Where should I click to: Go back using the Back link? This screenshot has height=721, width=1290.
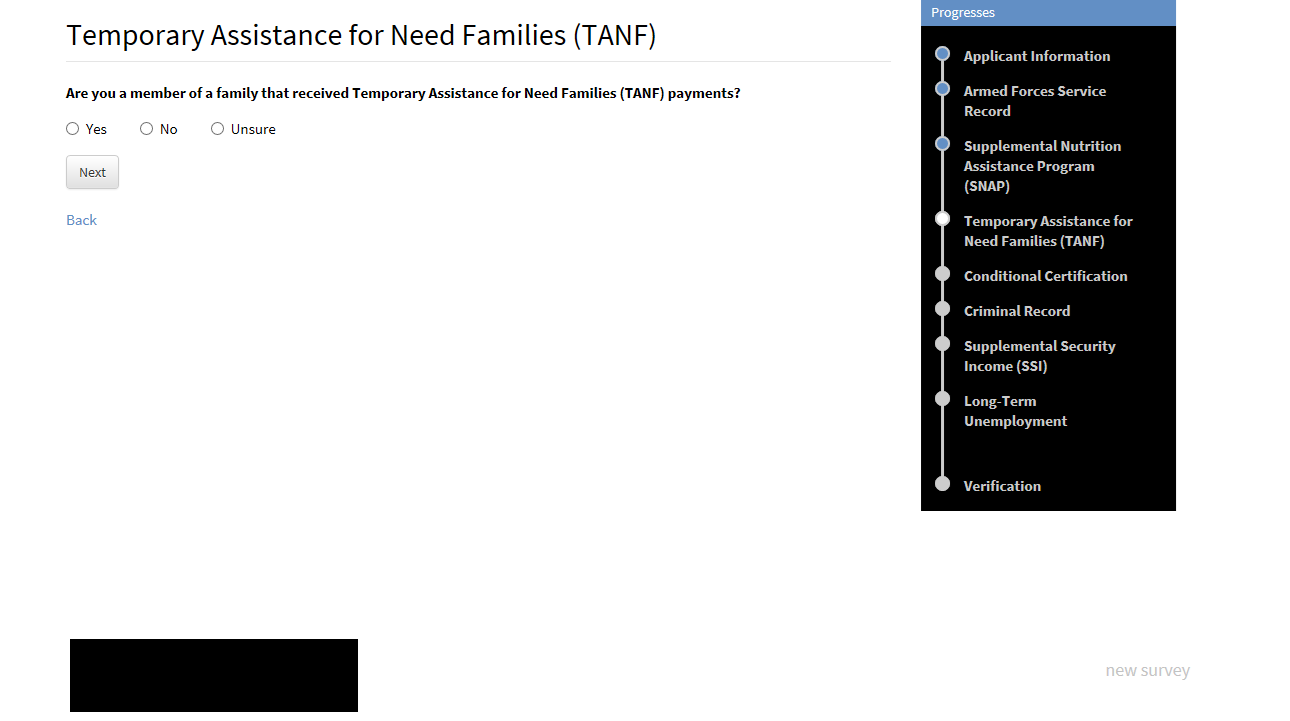click(81, 220)
